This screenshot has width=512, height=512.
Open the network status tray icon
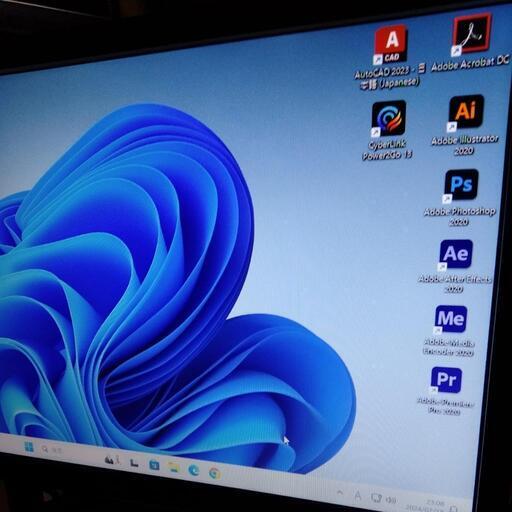(376, 498)
